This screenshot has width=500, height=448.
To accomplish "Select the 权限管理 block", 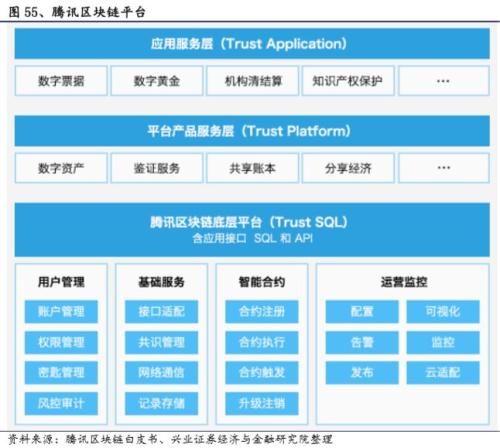I will tap(61, 342).
